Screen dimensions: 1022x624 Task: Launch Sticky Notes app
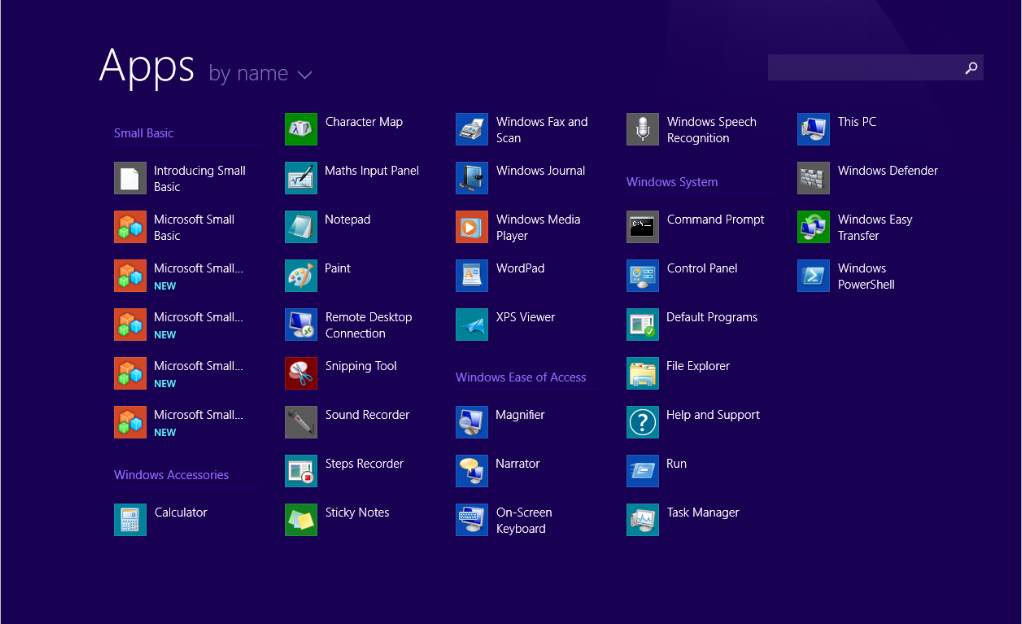(301, 520)
